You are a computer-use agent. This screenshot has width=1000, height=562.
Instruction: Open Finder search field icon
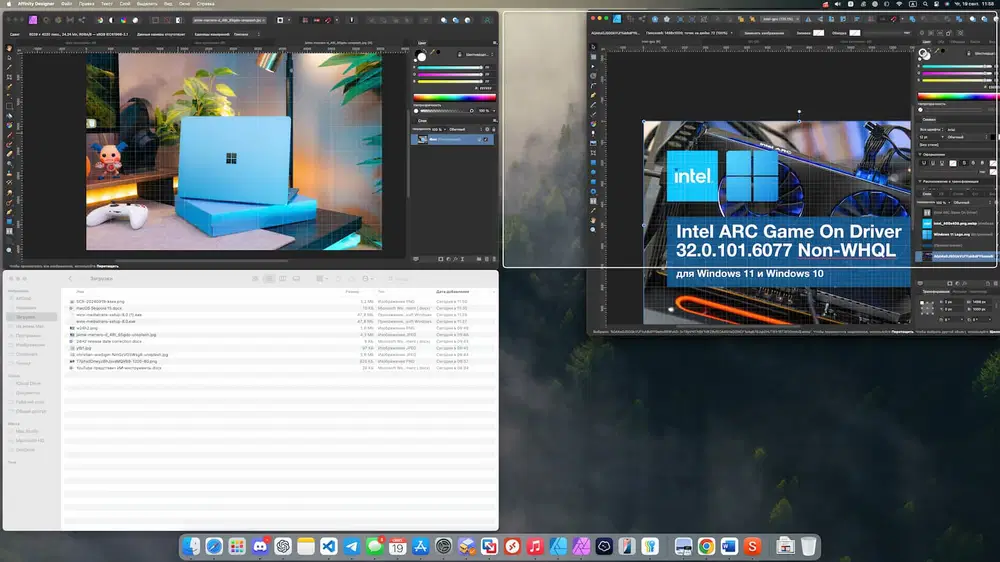click(390, 279)
